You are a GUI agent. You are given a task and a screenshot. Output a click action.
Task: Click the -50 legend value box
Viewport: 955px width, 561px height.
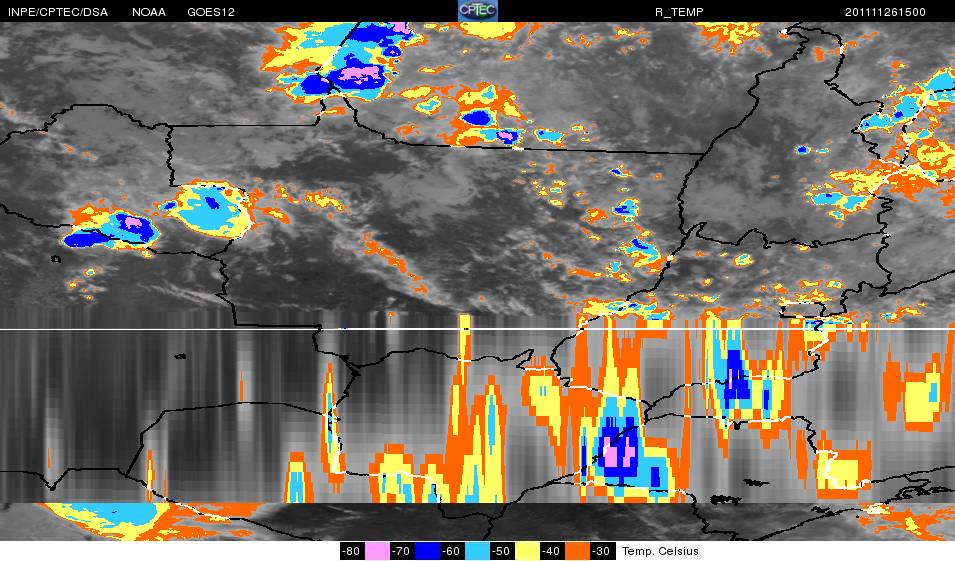click(x=504, y=551)
